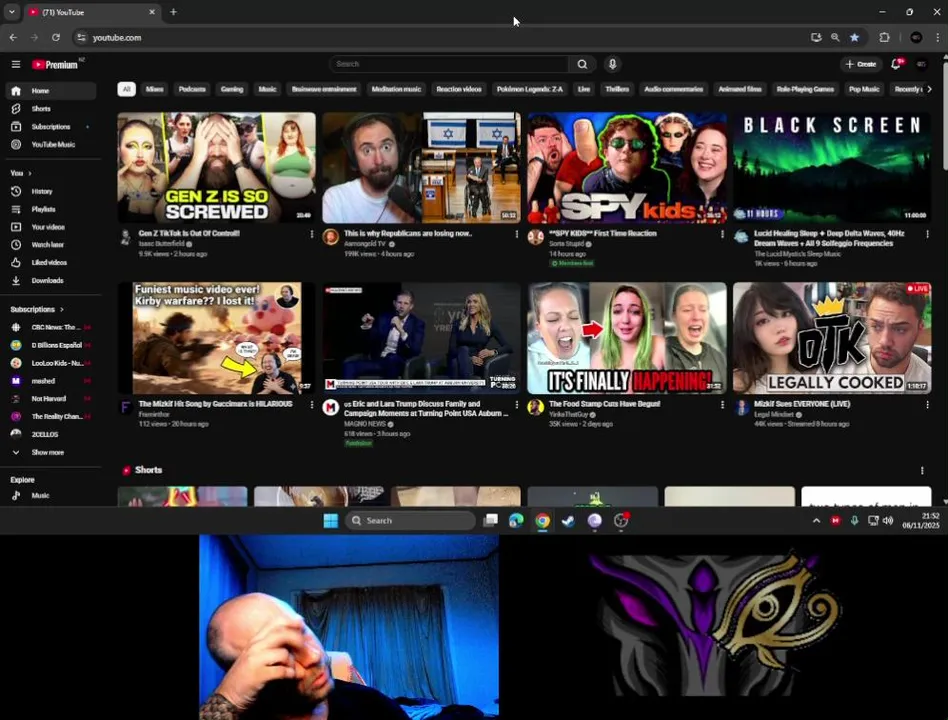Open YouTube Music from the sidebar
Image resolution: width=948 pixels, height=720 pixels.
click(x=51, y=144)
